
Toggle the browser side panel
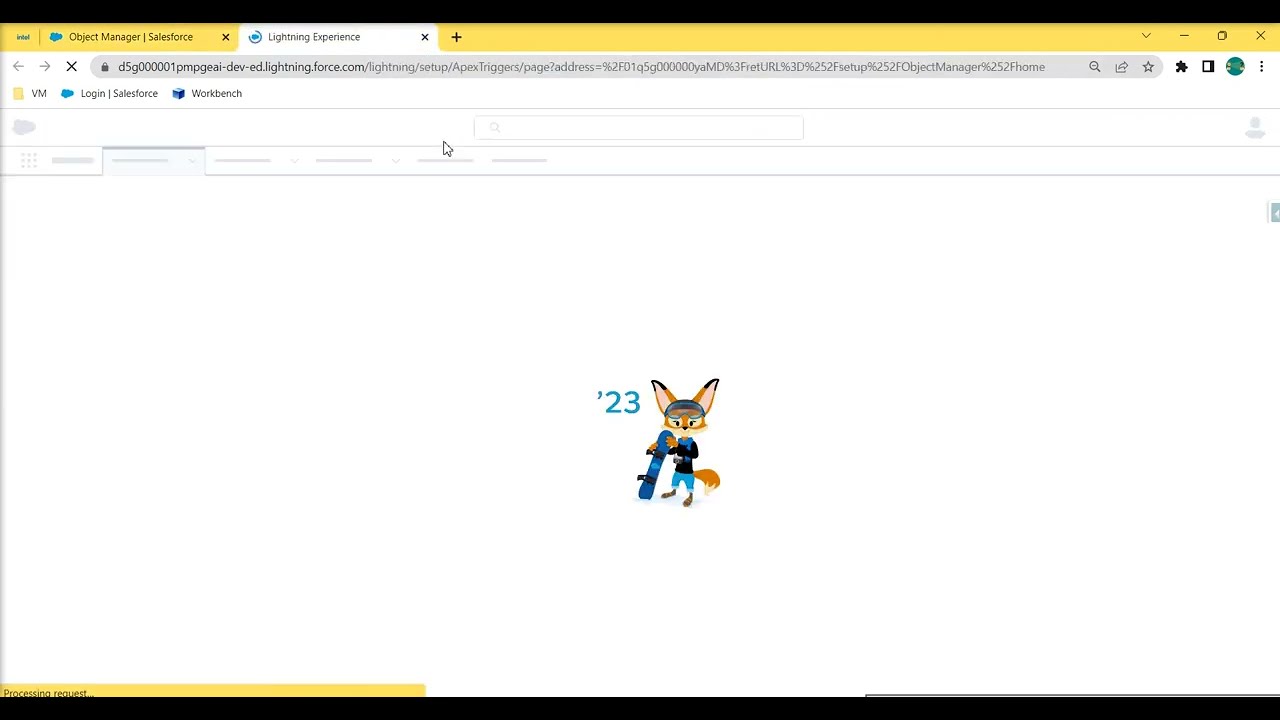click(x=1208, y=67)
